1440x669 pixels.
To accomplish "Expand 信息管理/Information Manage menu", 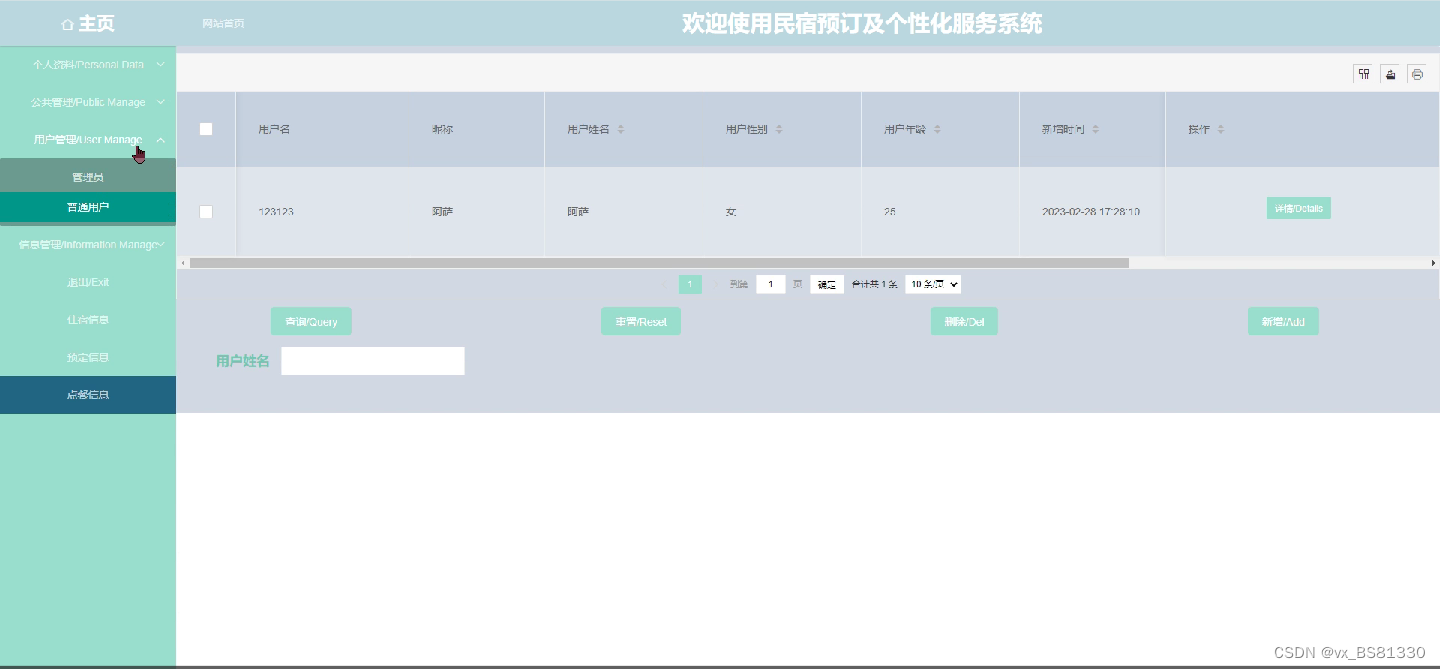I will [88, 245].
